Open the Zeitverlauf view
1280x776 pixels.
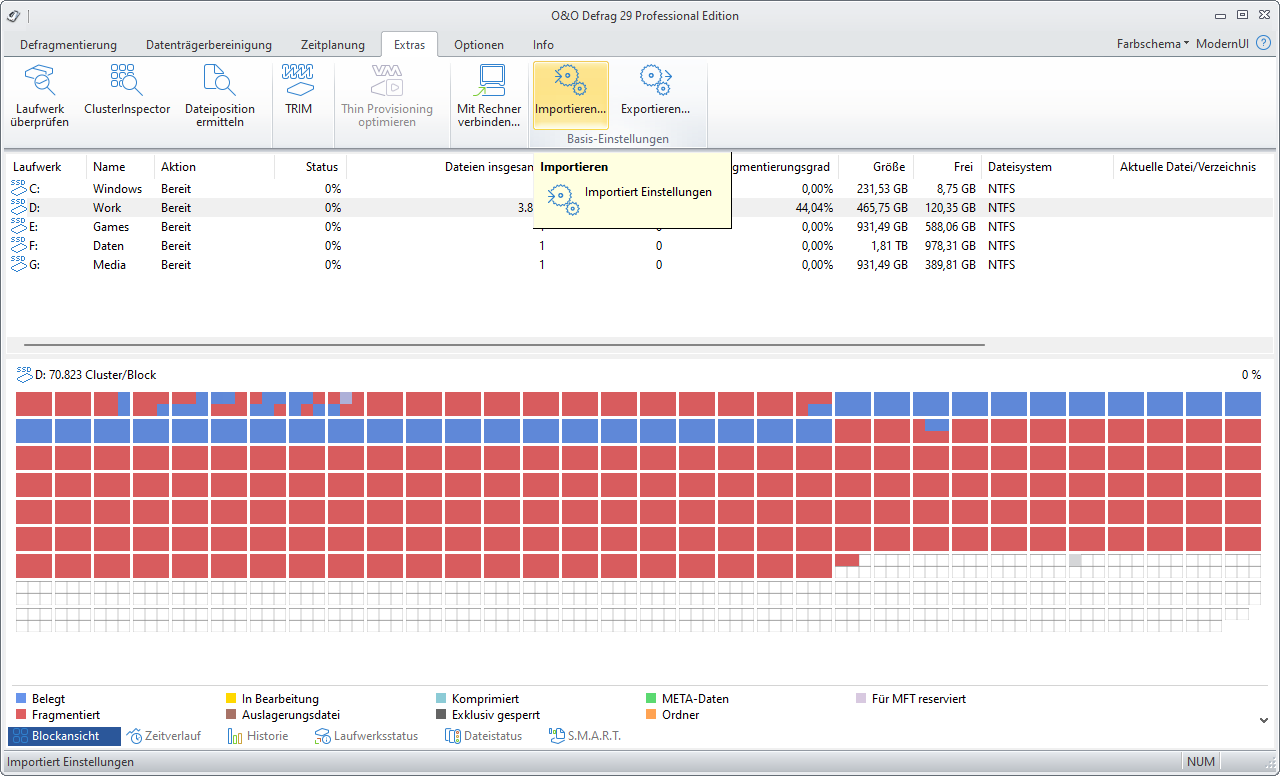(164, 736)
